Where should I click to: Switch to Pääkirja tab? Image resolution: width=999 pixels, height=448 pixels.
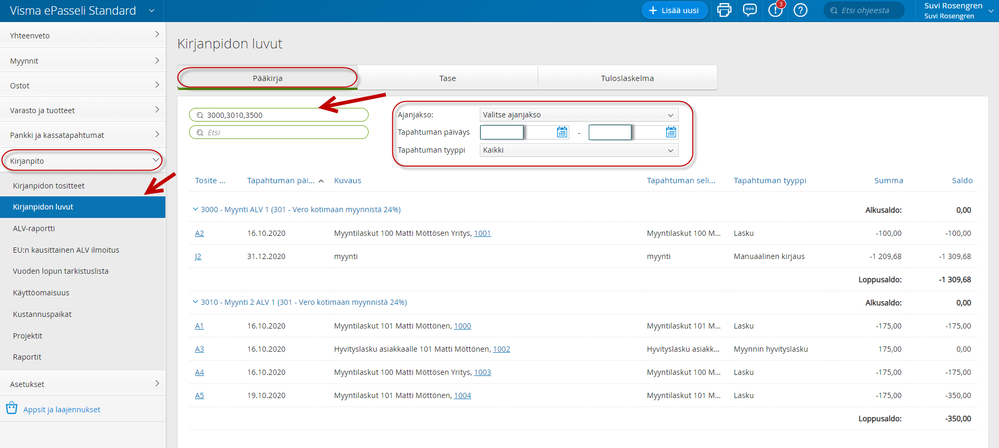268,78
